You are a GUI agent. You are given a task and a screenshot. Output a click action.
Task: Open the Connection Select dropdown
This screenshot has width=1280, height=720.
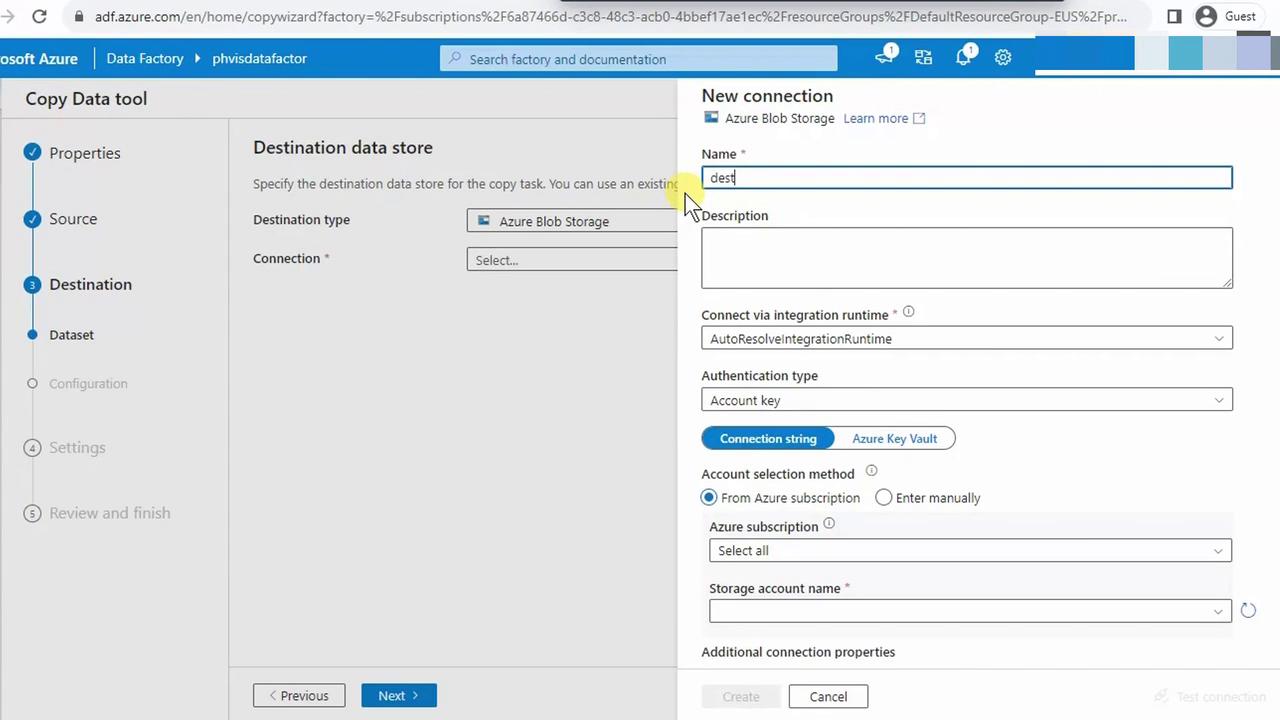[x=572, y=260]
